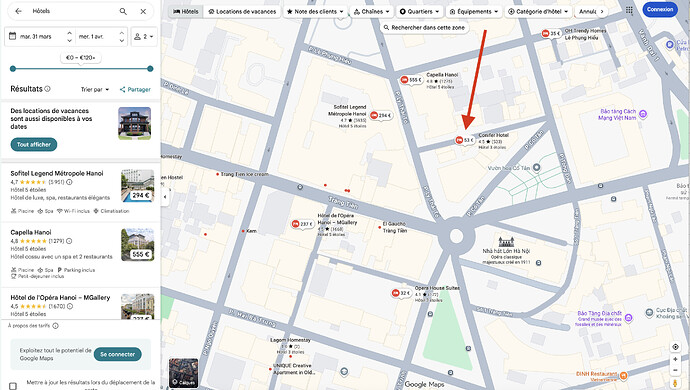
Task: Open the vacation rental house thumbnail
Action: (x=135, y=123)
